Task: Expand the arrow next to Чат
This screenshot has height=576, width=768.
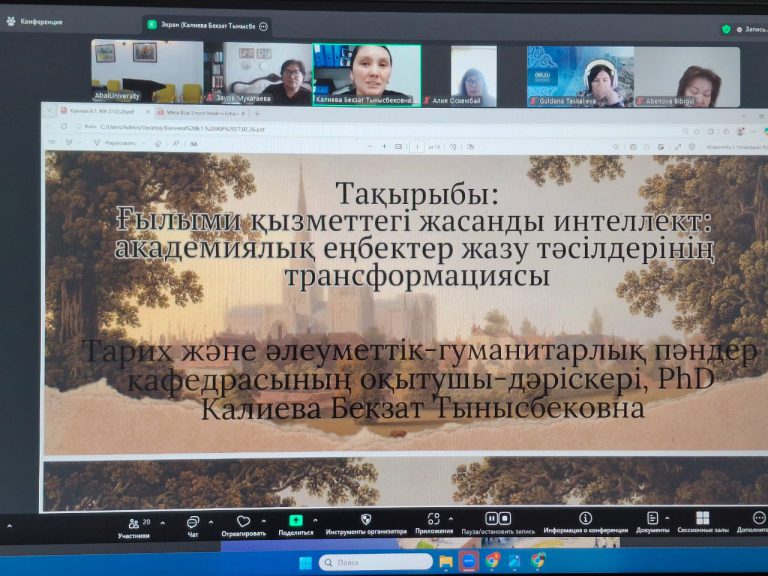Action: (211, 522)
